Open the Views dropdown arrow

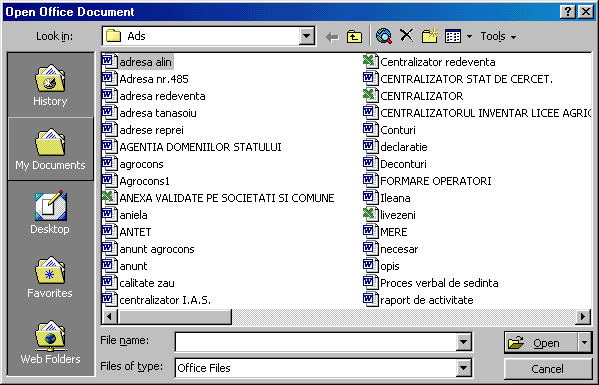click(469, 37)
